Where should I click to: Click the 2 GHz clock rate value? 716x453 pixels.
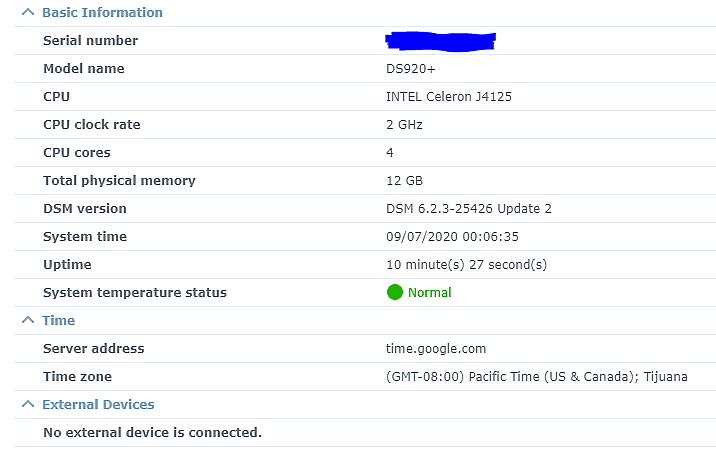[404, 125]
